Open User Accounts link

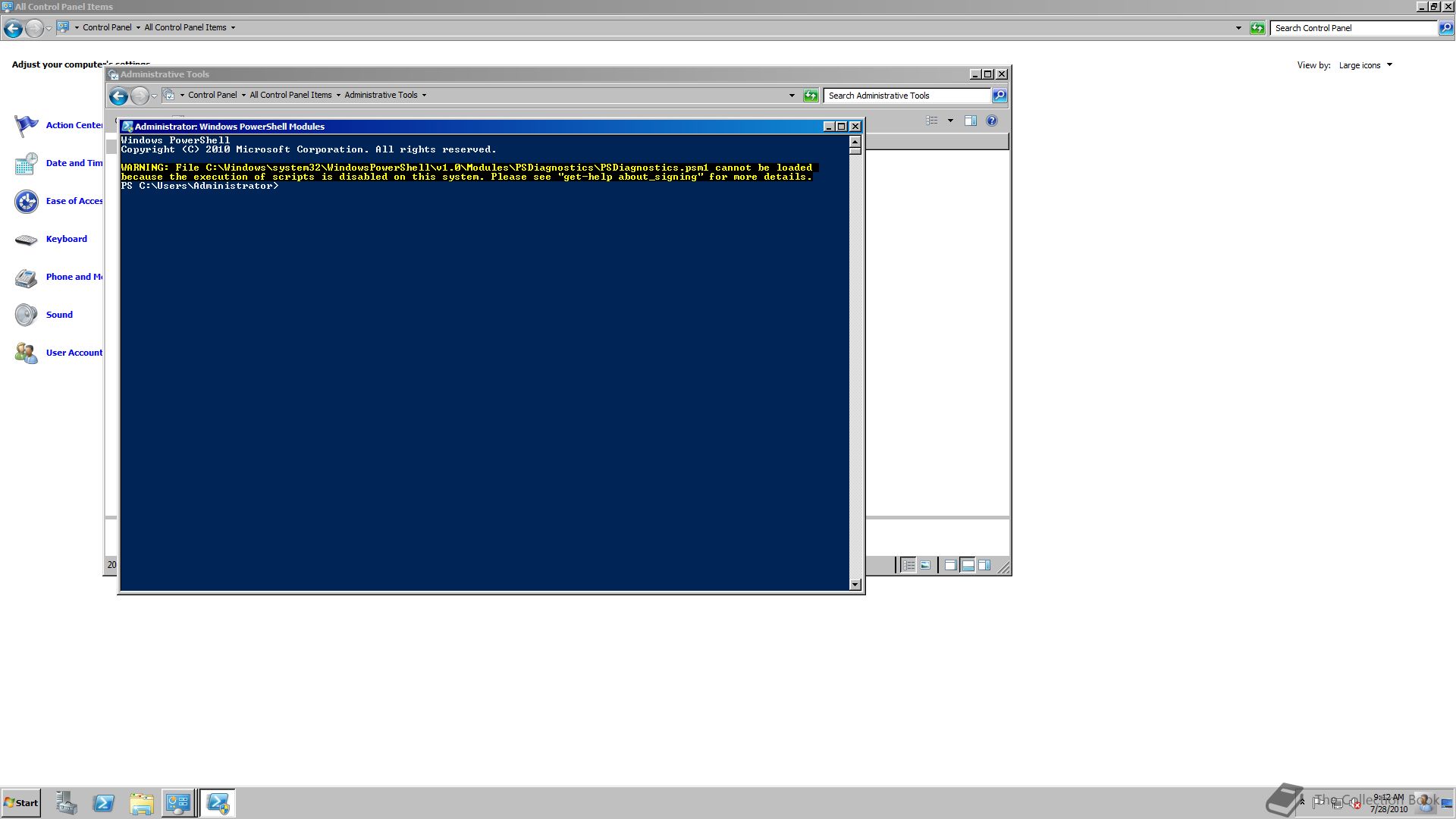74,353
